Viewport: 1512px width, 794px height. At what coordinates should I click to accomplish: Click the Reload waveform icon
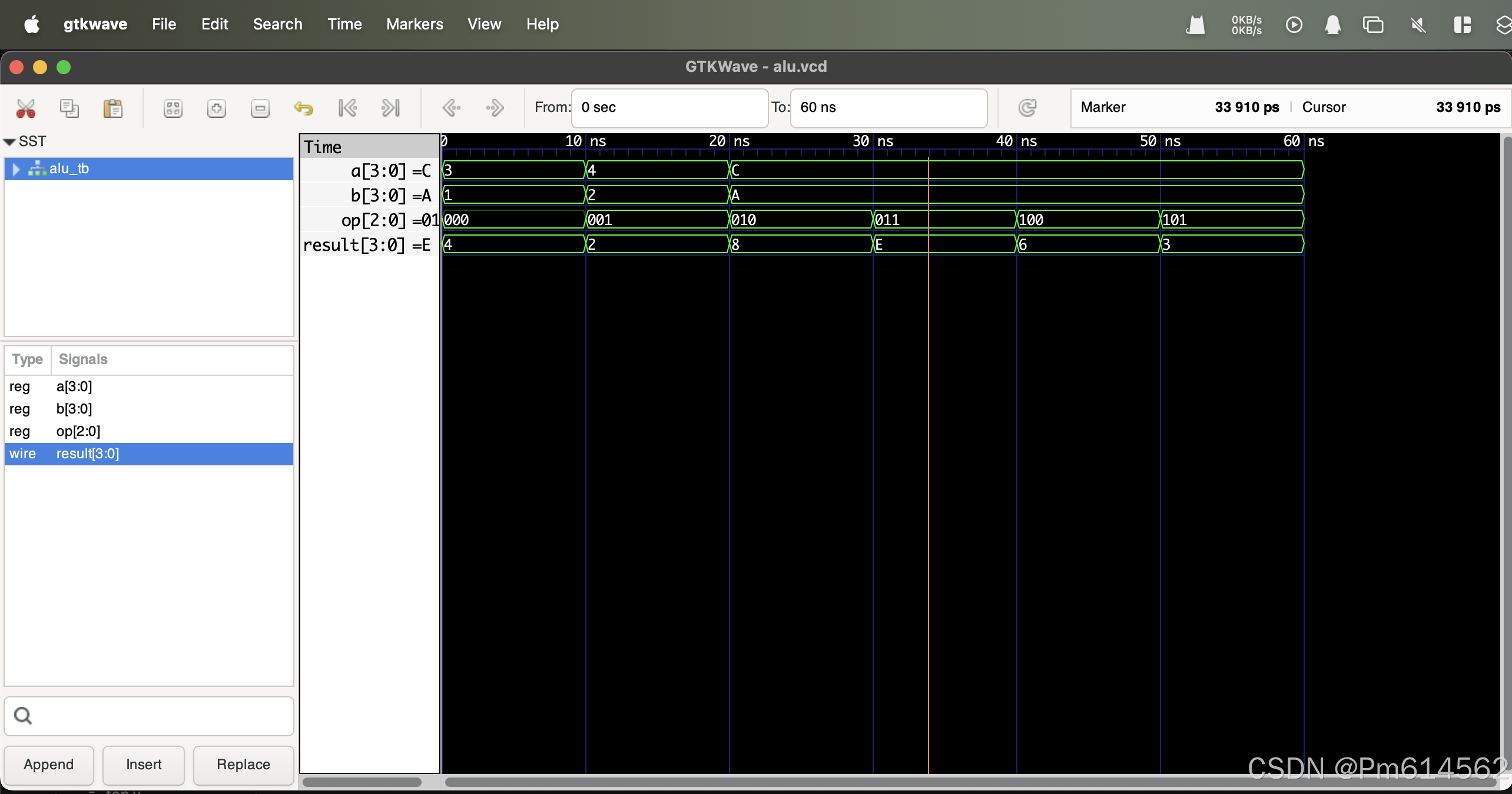pos(1027,108)
